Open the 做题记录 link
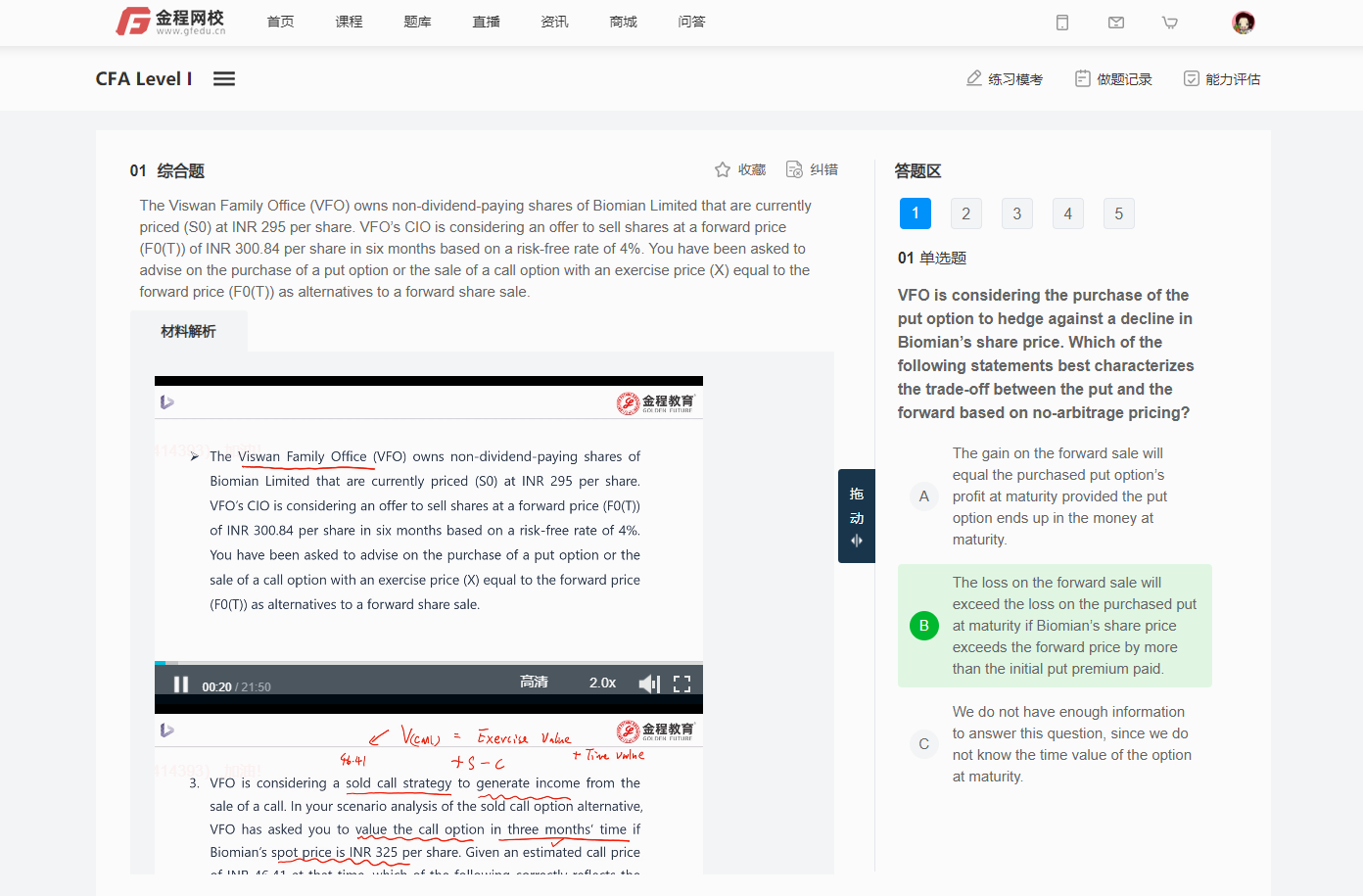This screenshot has width=1363, height=896. (1113, 79)
